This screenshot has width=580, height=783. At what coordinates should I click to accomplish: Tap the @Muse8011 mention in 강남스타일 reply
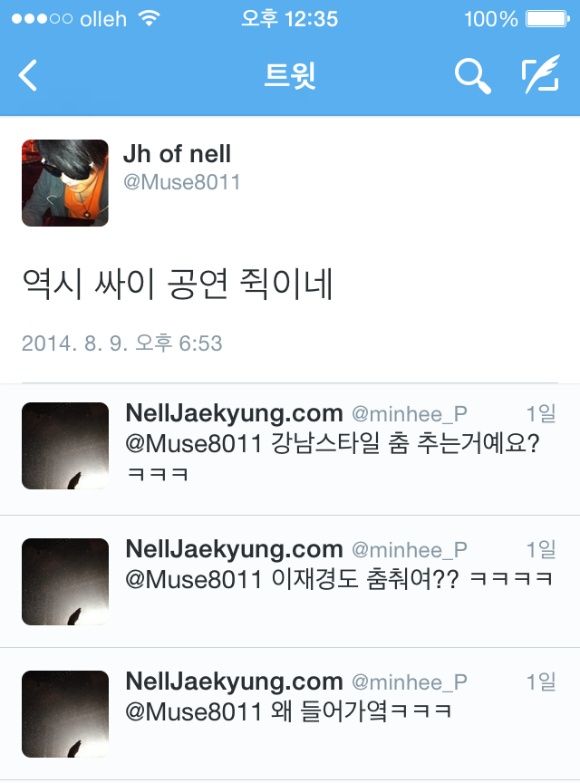pos(193,443)
